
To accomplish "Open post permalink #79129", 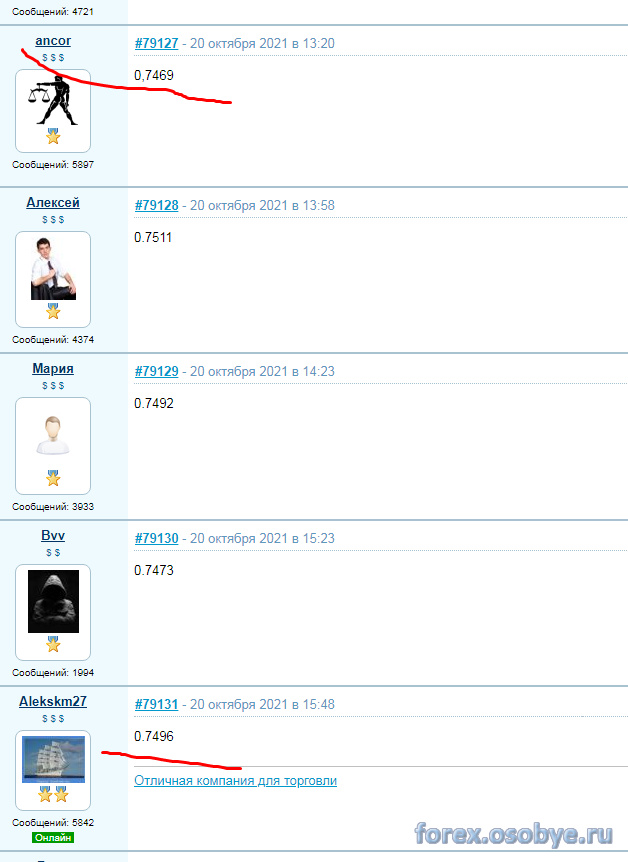I will tap(157, 372).
